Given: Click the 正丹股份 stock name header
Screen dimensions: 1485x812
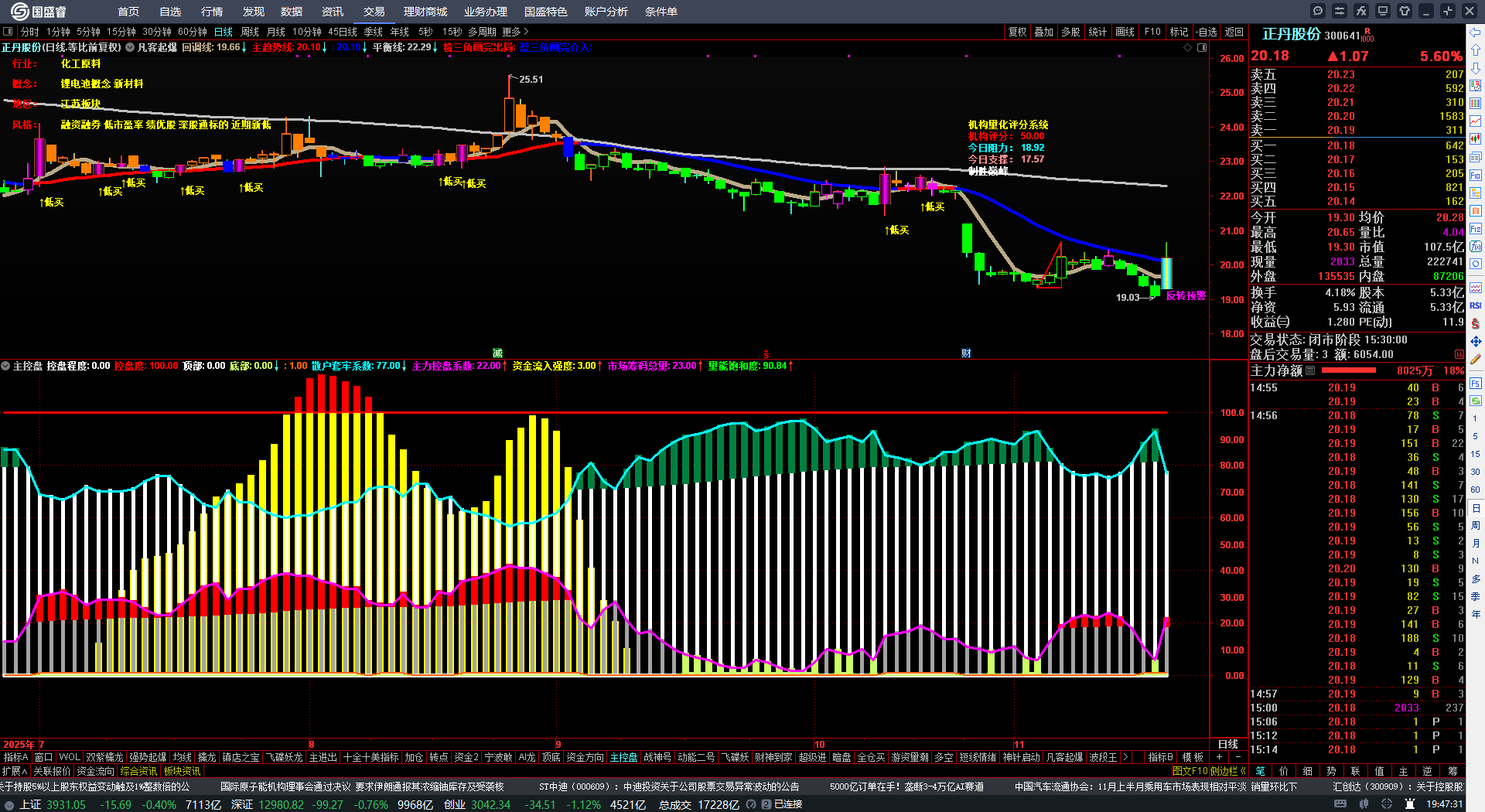Looking at the screenshot, I should click(1292, 35).
